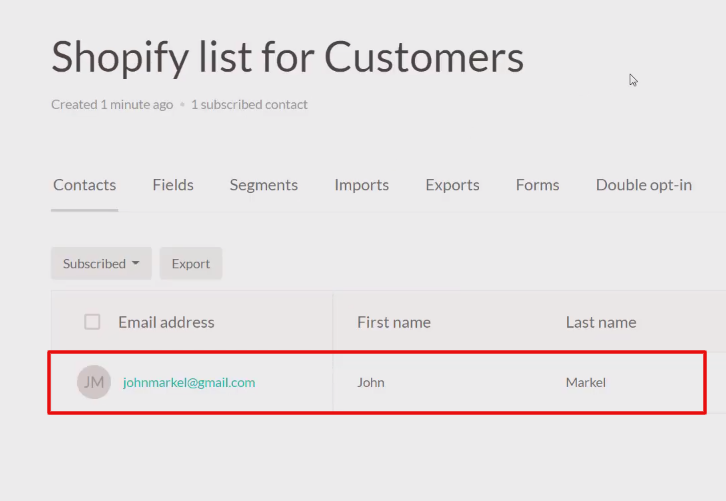The height and width of the screenshot is (501, 726).
Task: Click the First name column header
Action: click(394, 322)
